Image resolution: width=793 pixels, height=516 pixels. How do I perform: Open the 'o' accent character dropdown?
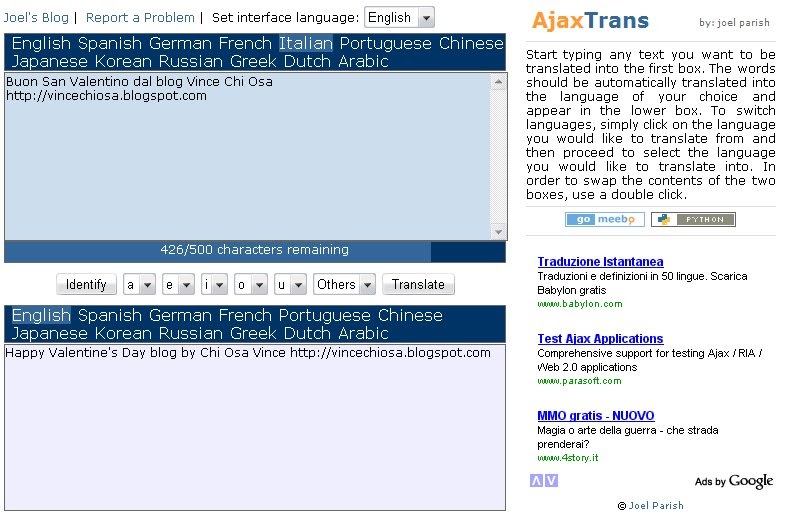tap(251, 285)
